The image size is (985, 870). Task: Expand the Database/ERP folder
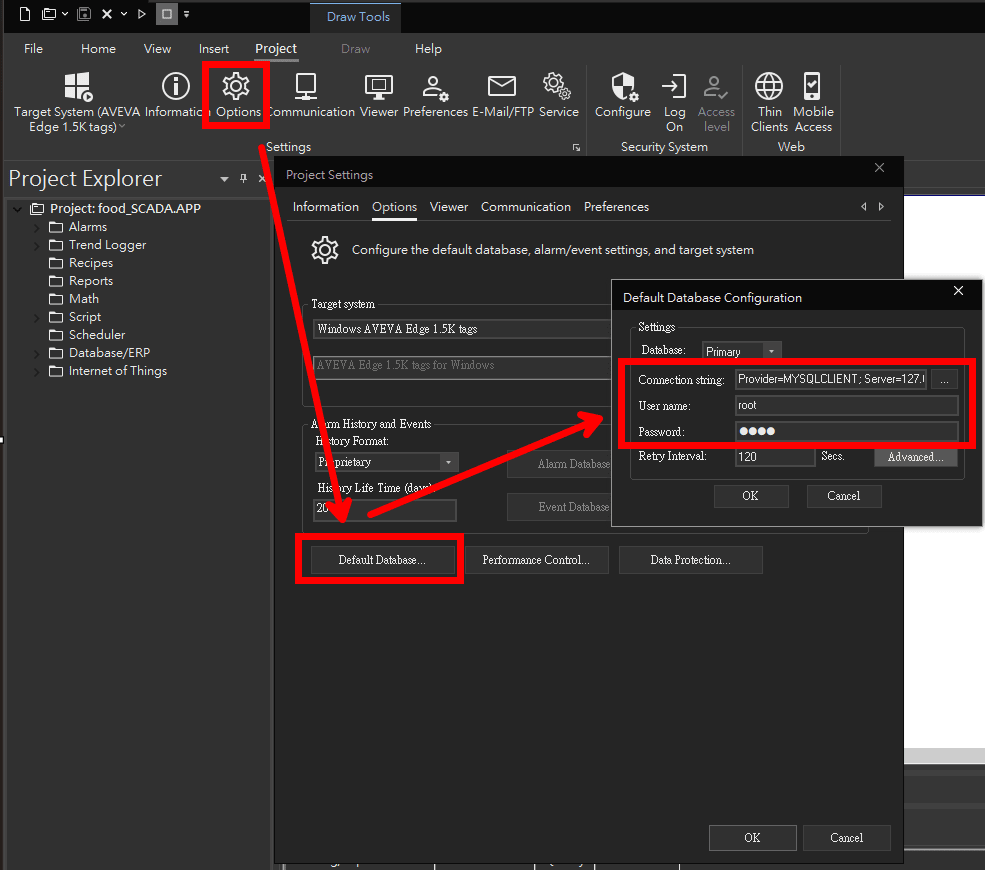[36, 354]
